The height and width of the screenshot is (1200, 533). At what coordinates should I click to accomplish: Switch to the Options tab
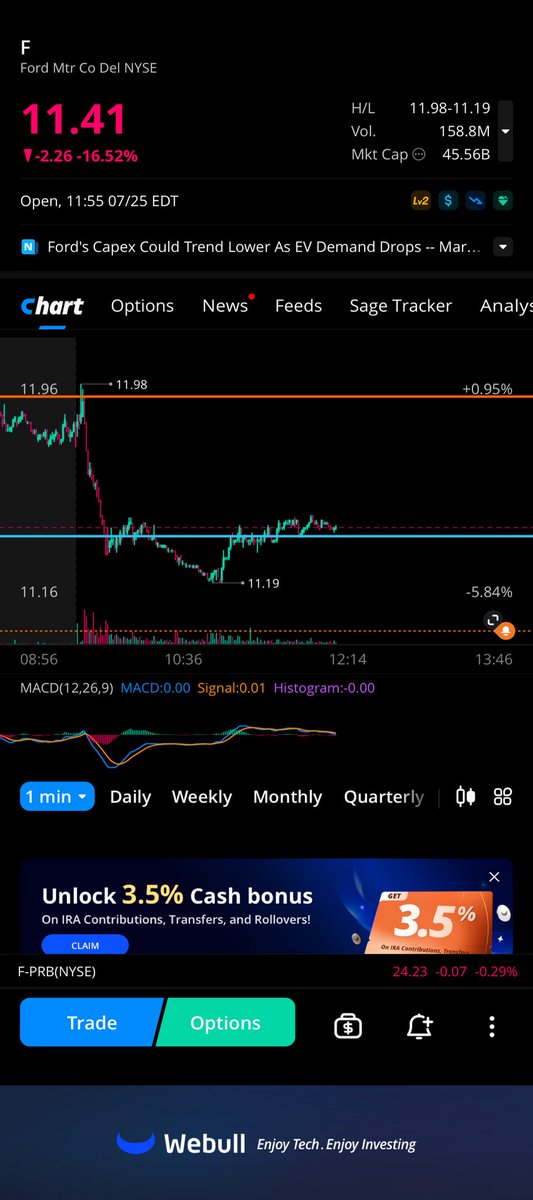pos(142,306)
